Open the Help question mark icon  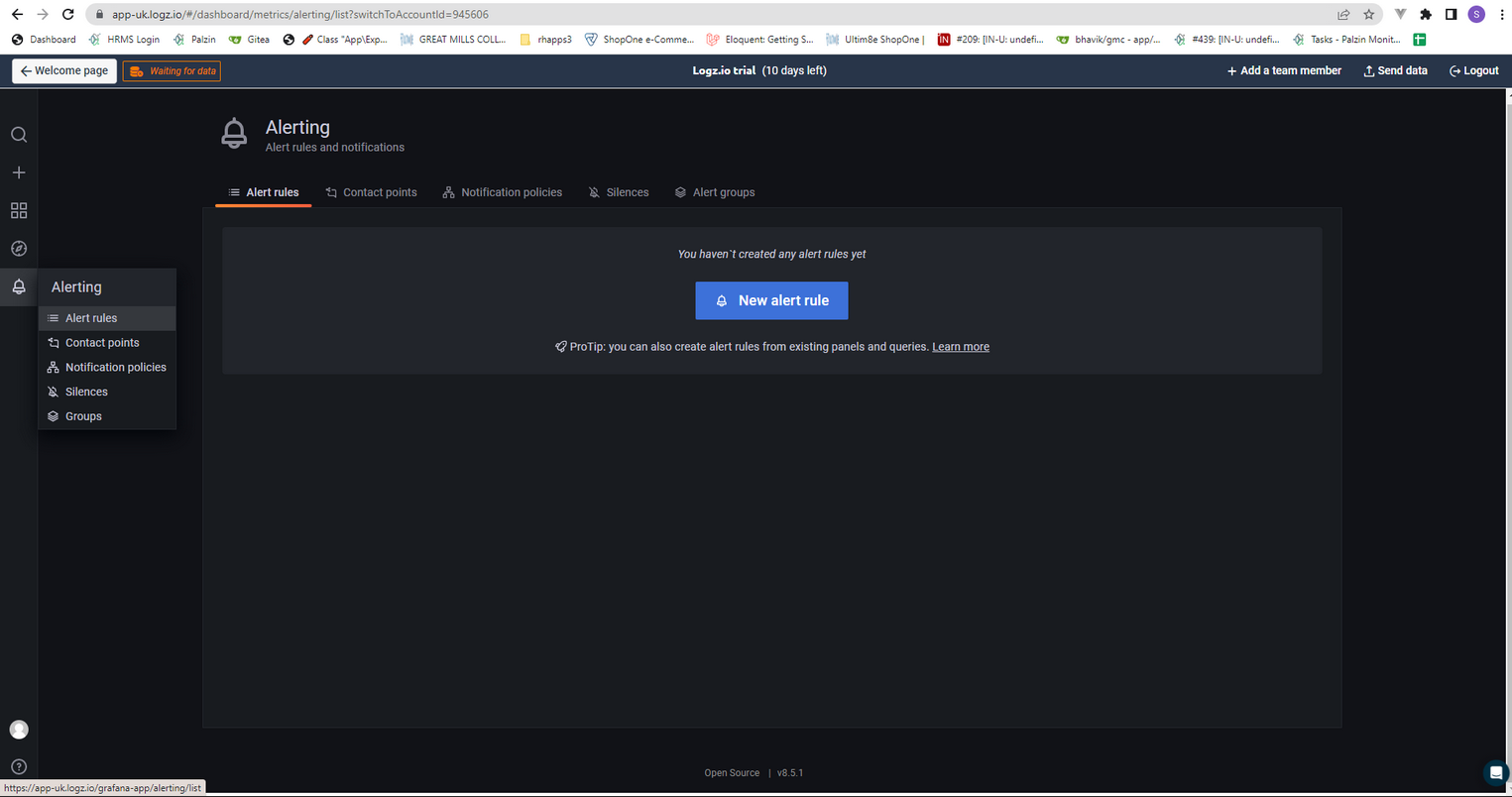pos(19,766)
